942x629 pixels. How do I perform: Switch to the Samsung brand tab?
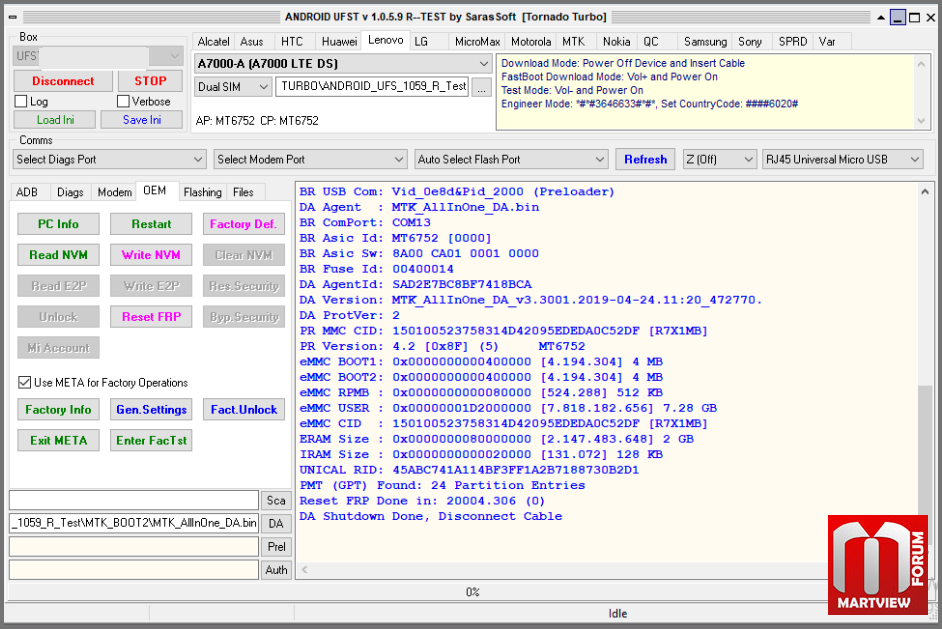point(705,41)
